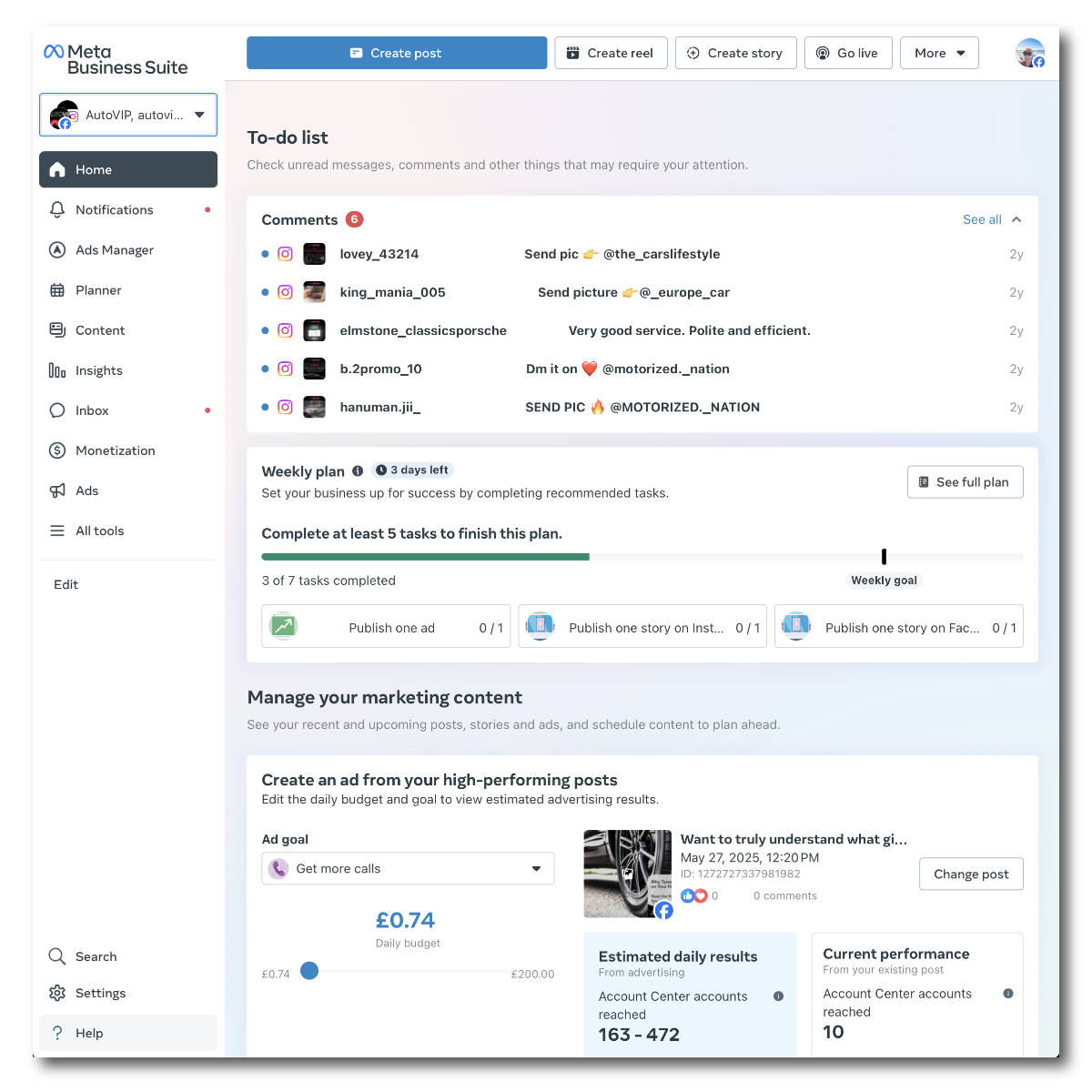
Task: Open Help in the sidebar
Action: (128, 1033)
